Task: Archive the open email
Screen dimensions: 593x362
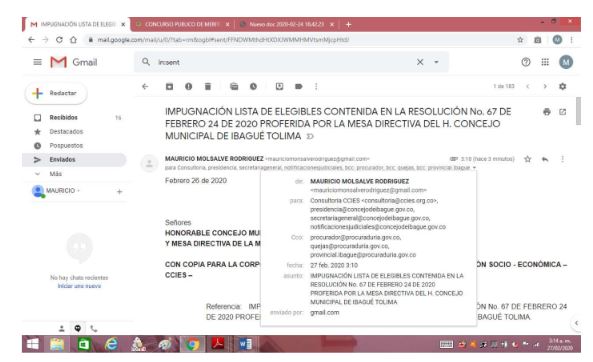Action: pos(169,87)
